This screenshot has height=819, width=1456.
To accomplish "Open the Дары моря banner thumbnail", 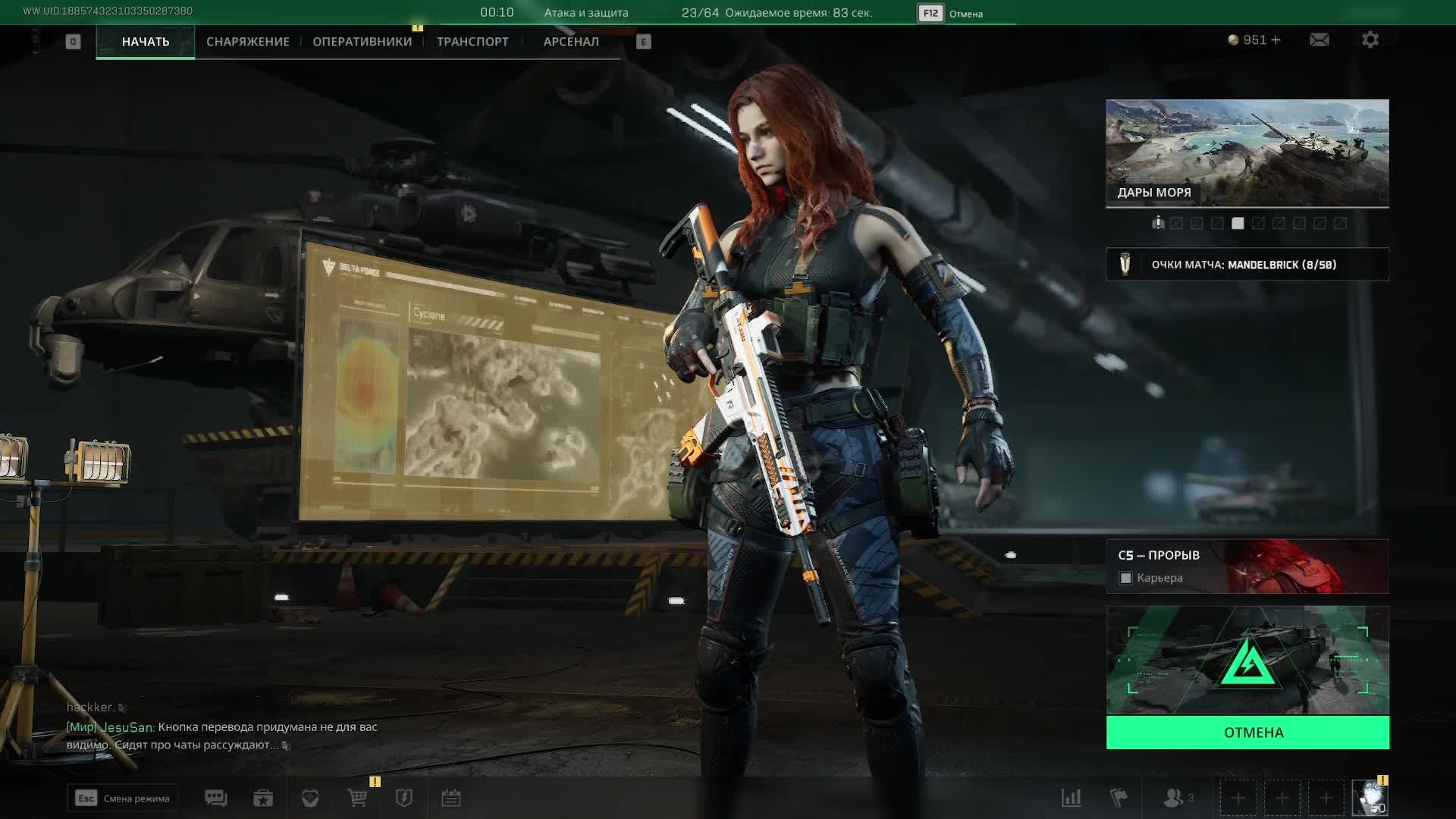I will tap(1247, 152).
